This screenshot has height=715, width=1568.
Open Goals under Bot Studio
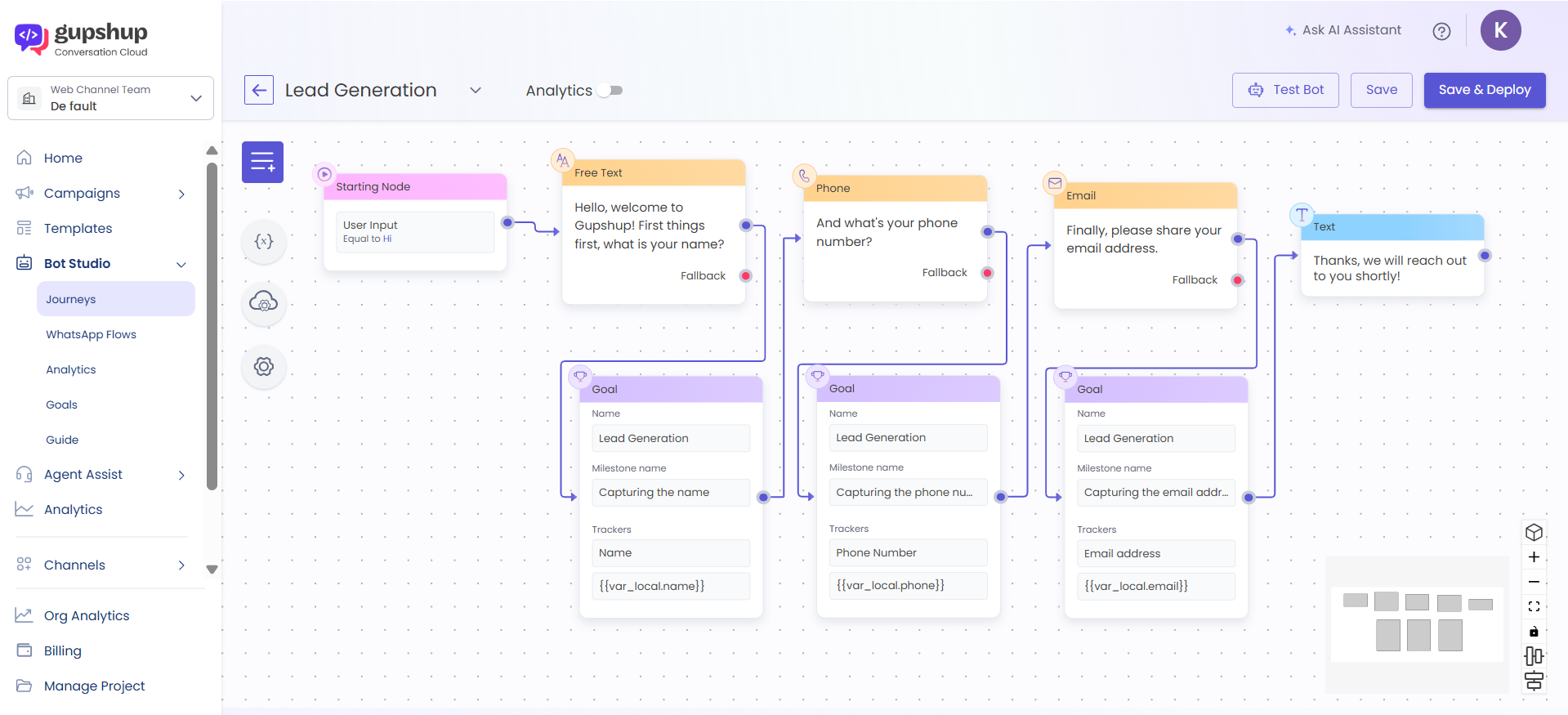pos(61,404)
